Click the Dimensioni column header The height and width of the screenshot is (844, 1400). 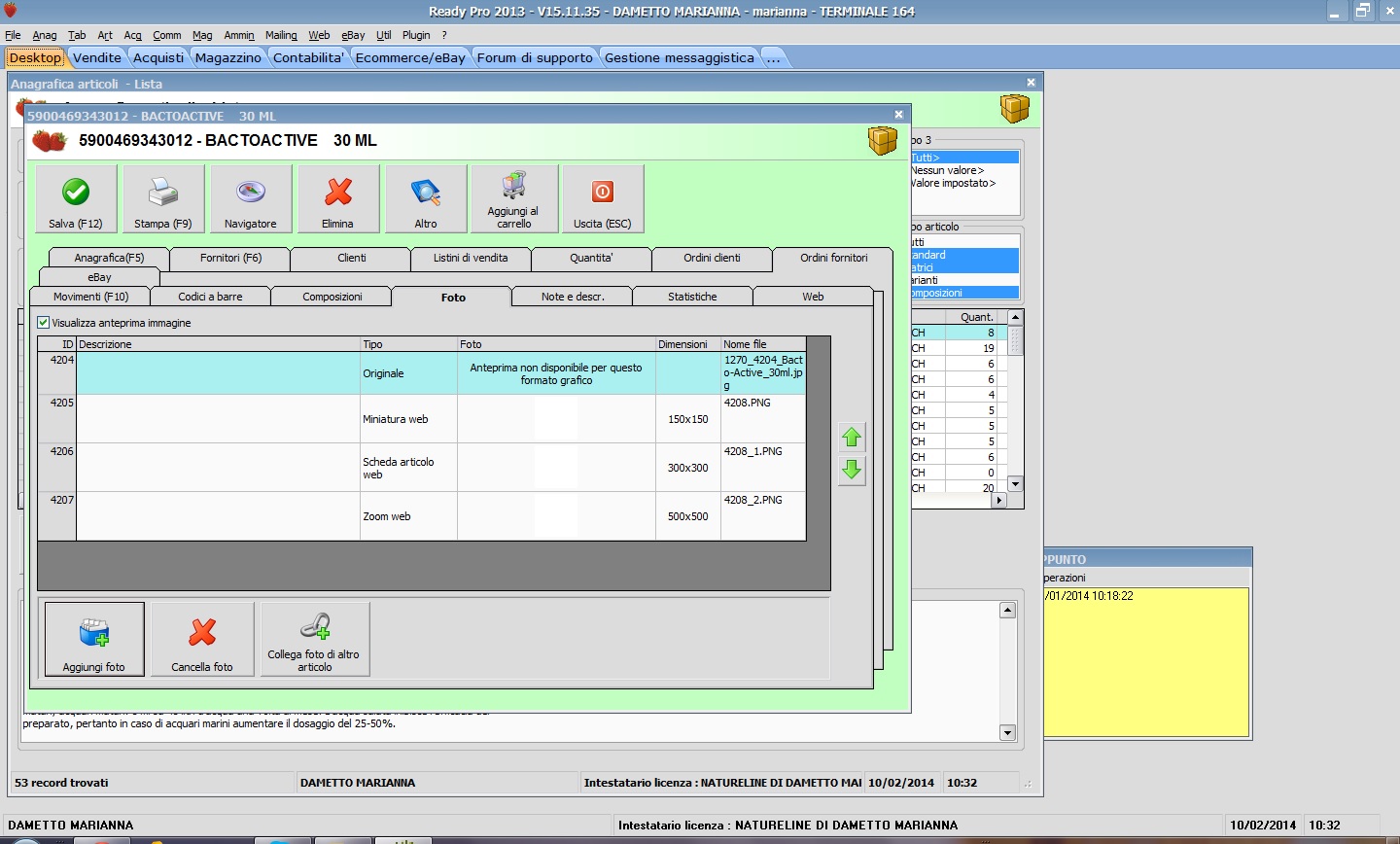[688, 344]
